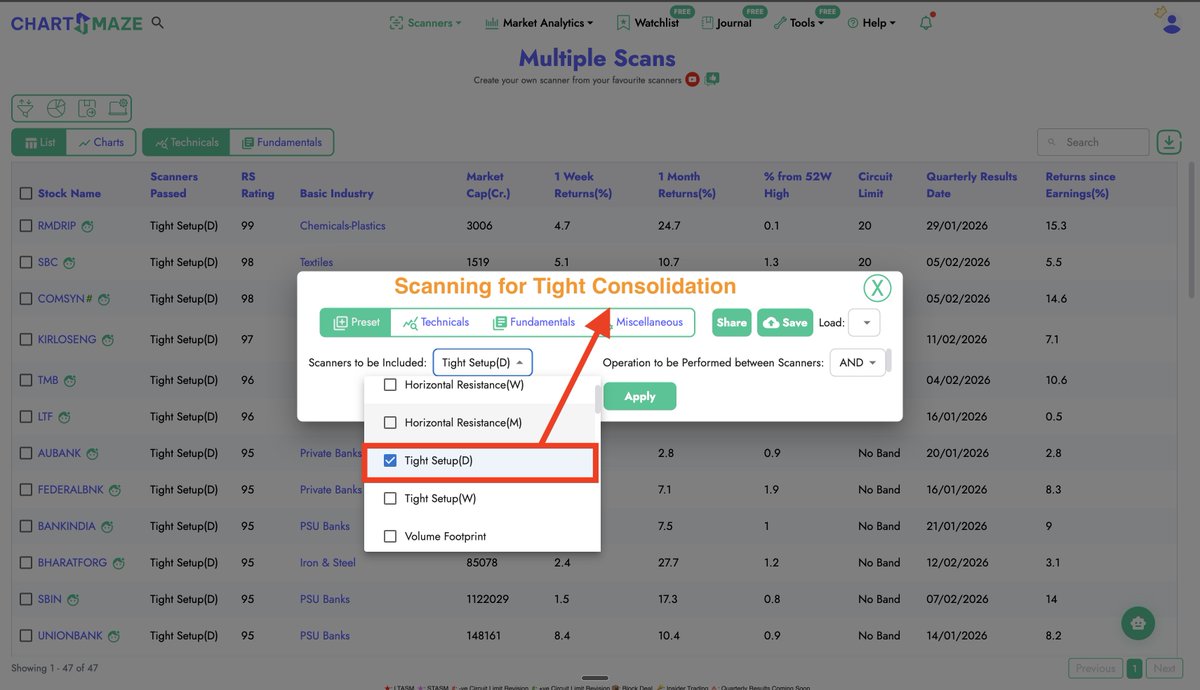This screenshot has height=690, width=1200.
Task: Click the Apply button
Action: point(640,396)
